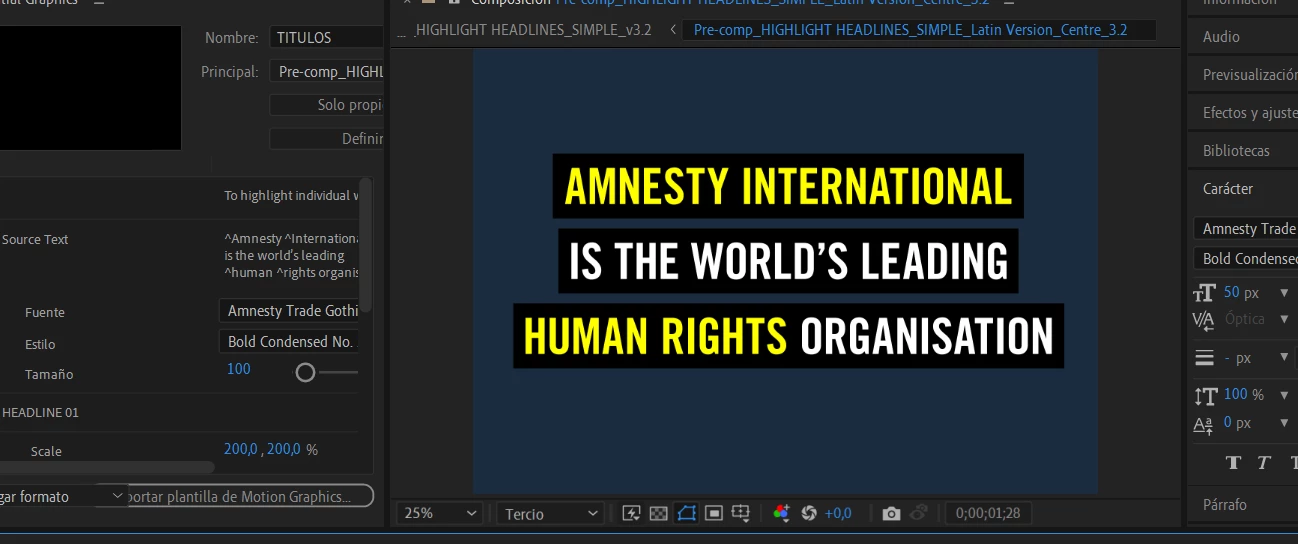This screenshot has width=1298, height=544.
Task: Toggle region of interest icon
Action: 713,513
